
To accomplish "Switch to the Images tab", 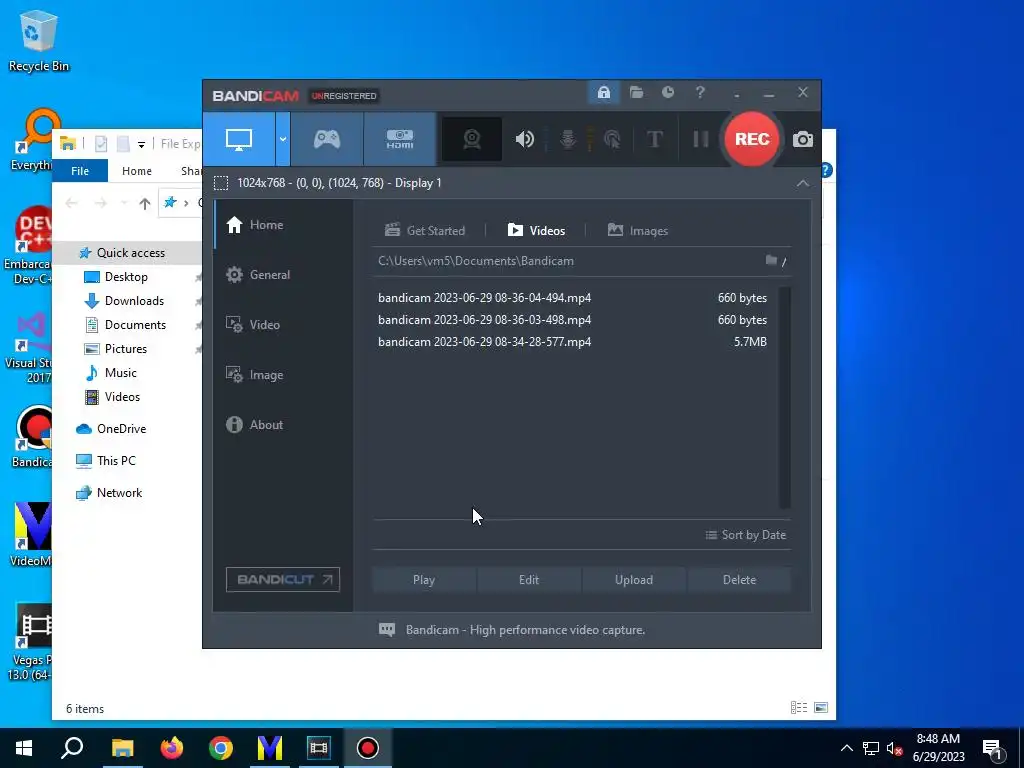I will pyautogui.click(x=638, y=231).
